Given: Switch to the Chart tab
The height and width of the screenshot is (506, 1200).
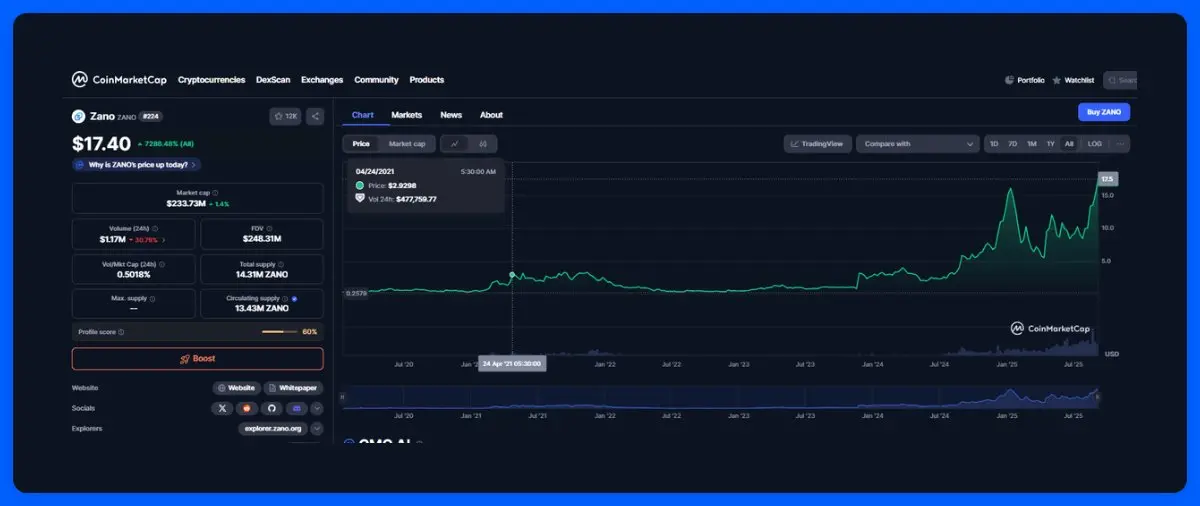Looking at the screenshot, I should point(362,115).
